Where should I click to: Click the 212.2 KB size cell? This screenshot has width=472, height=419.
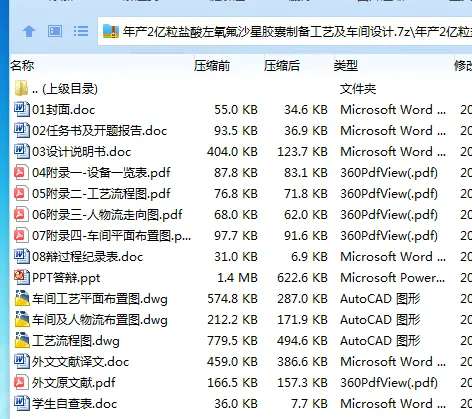point(232,320)
